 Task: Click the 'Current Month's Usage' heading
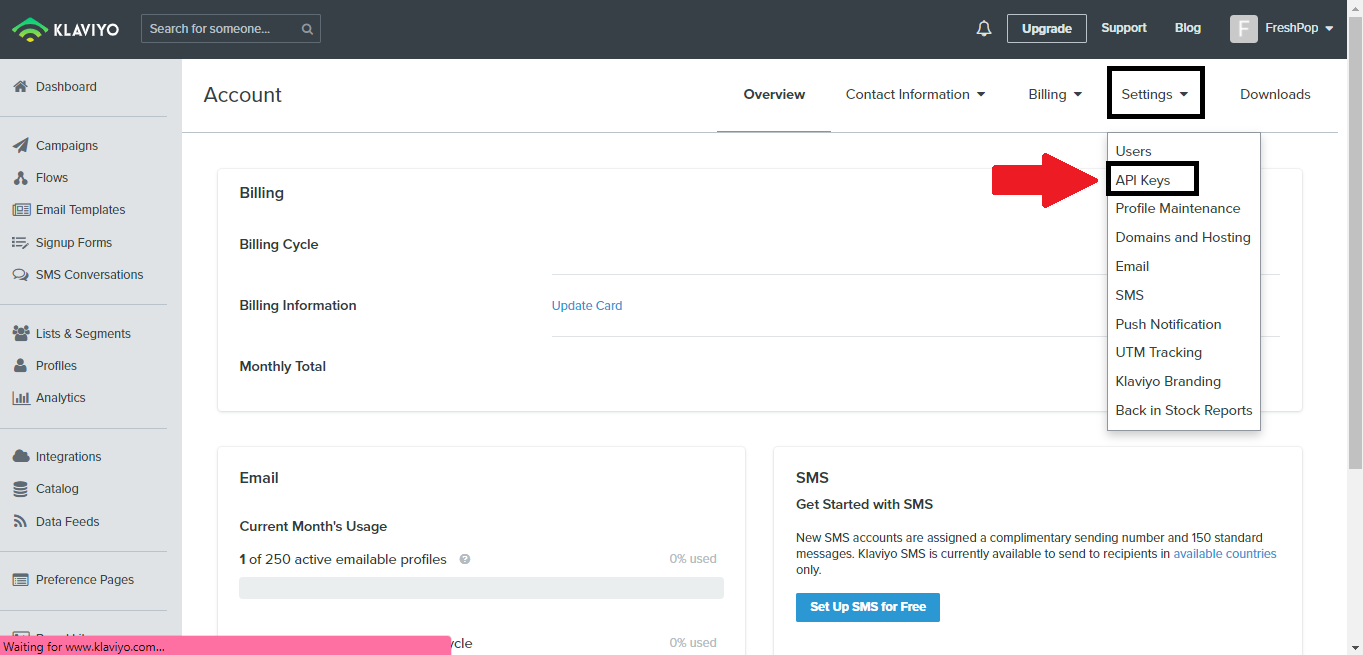313,527
